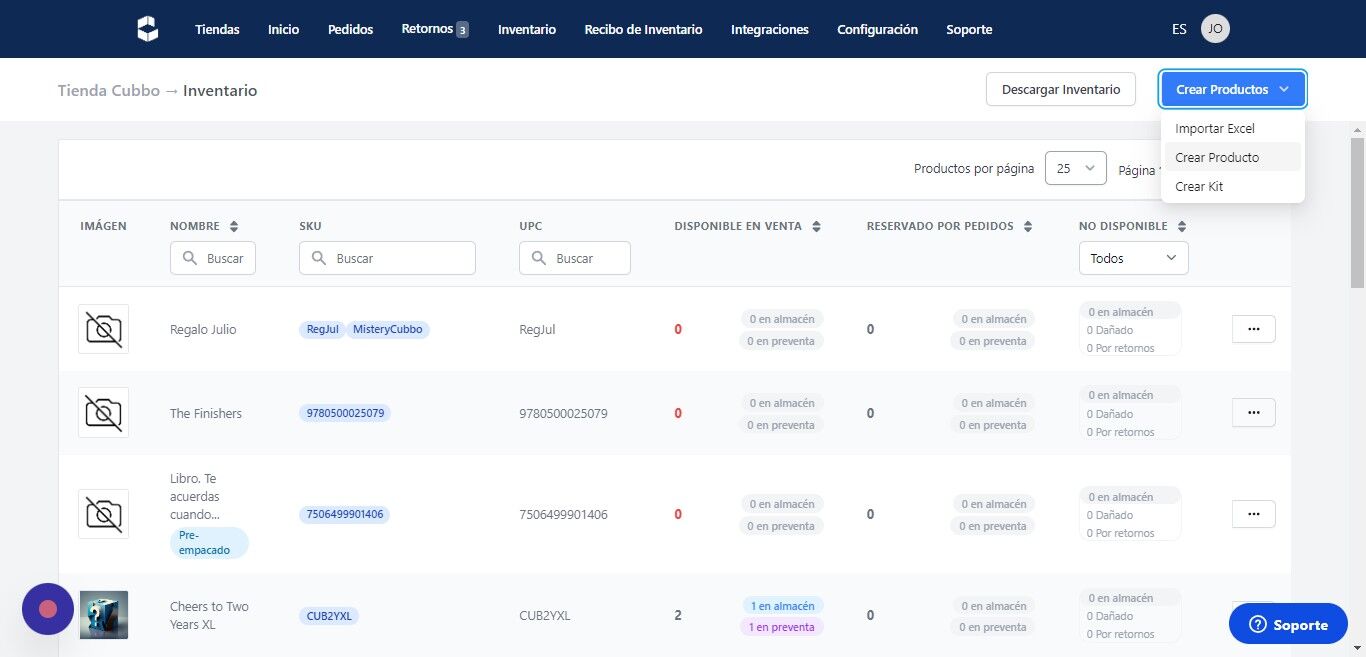Screen dimensions: 1366x657
Task: Click '1 en preventa' purple badge
Action: pos(782,627)
